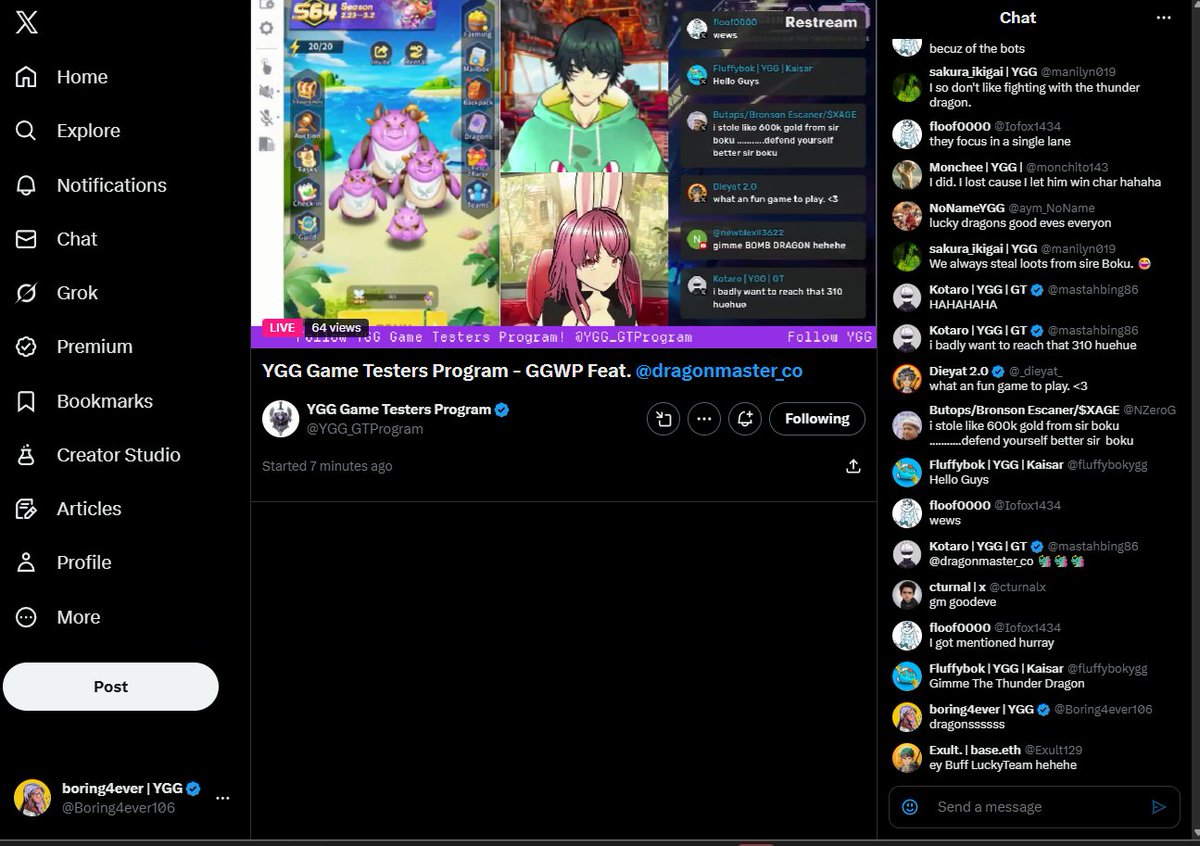
Task: Click the Auction icon in game stream
Action: pos(306,124)
